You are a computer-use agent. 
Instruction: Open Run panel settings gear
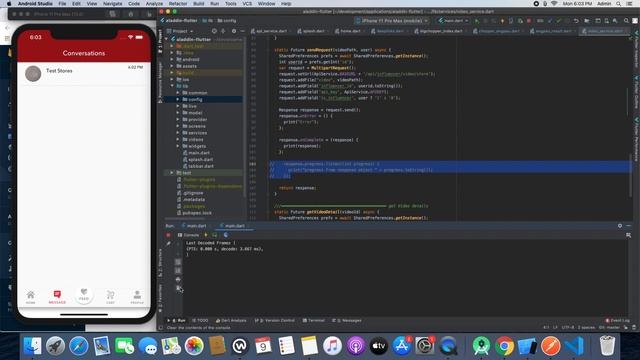(x=620, y=226)
